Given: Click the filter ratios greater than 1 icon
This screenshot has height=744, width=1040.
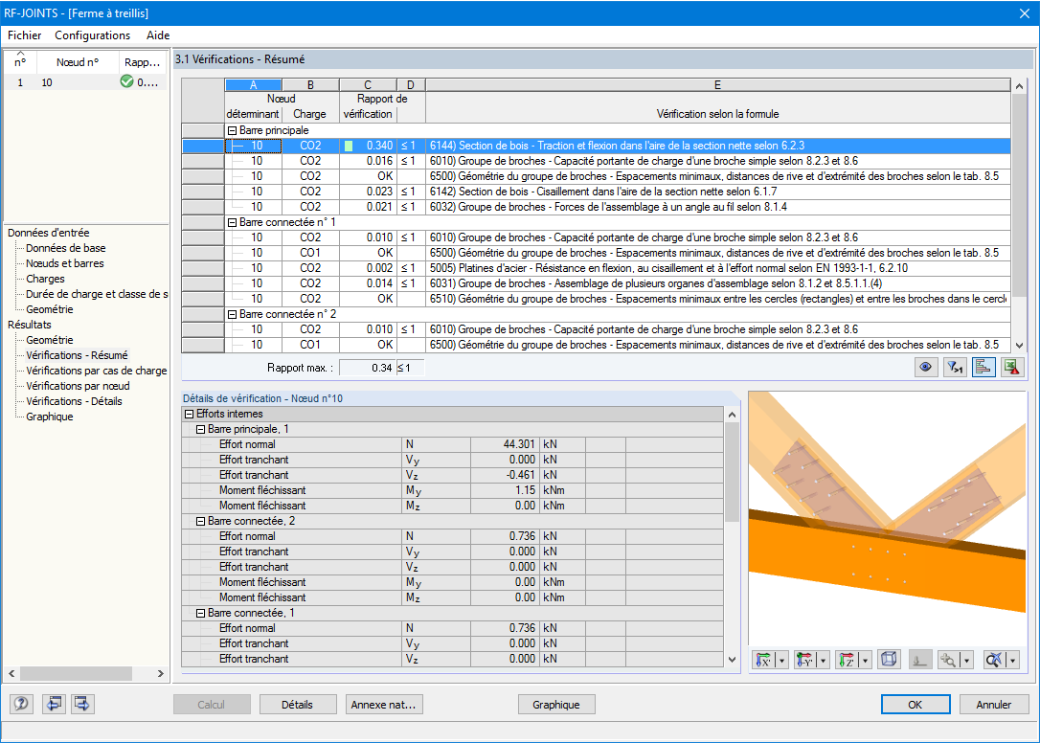Looking at the screenshot, I should click(954, 367).
